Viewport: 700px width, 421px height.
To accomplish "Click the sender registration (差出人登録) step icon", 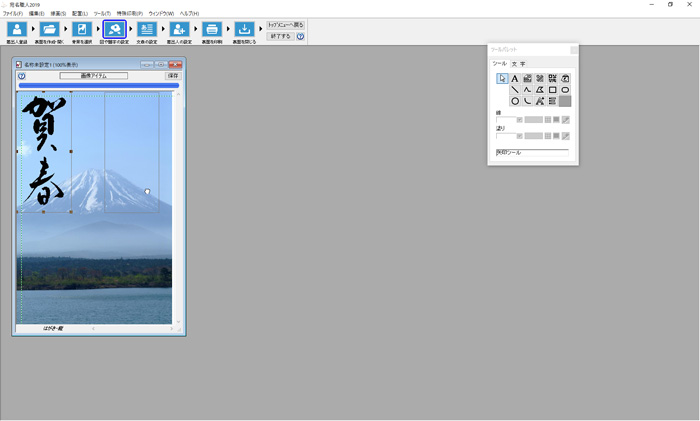I will point(17,29).
